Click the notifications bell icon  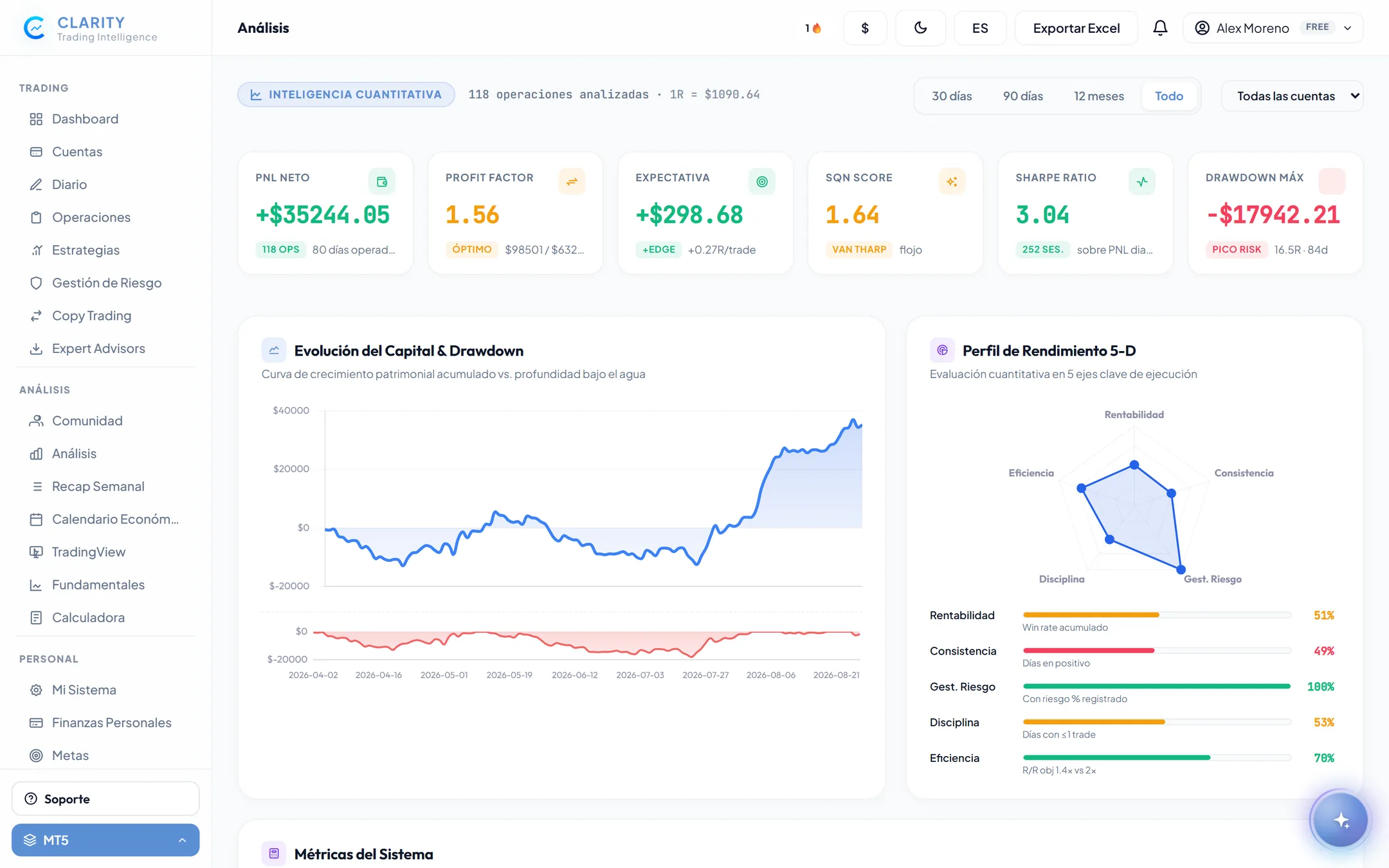[x=1160, y=28]
